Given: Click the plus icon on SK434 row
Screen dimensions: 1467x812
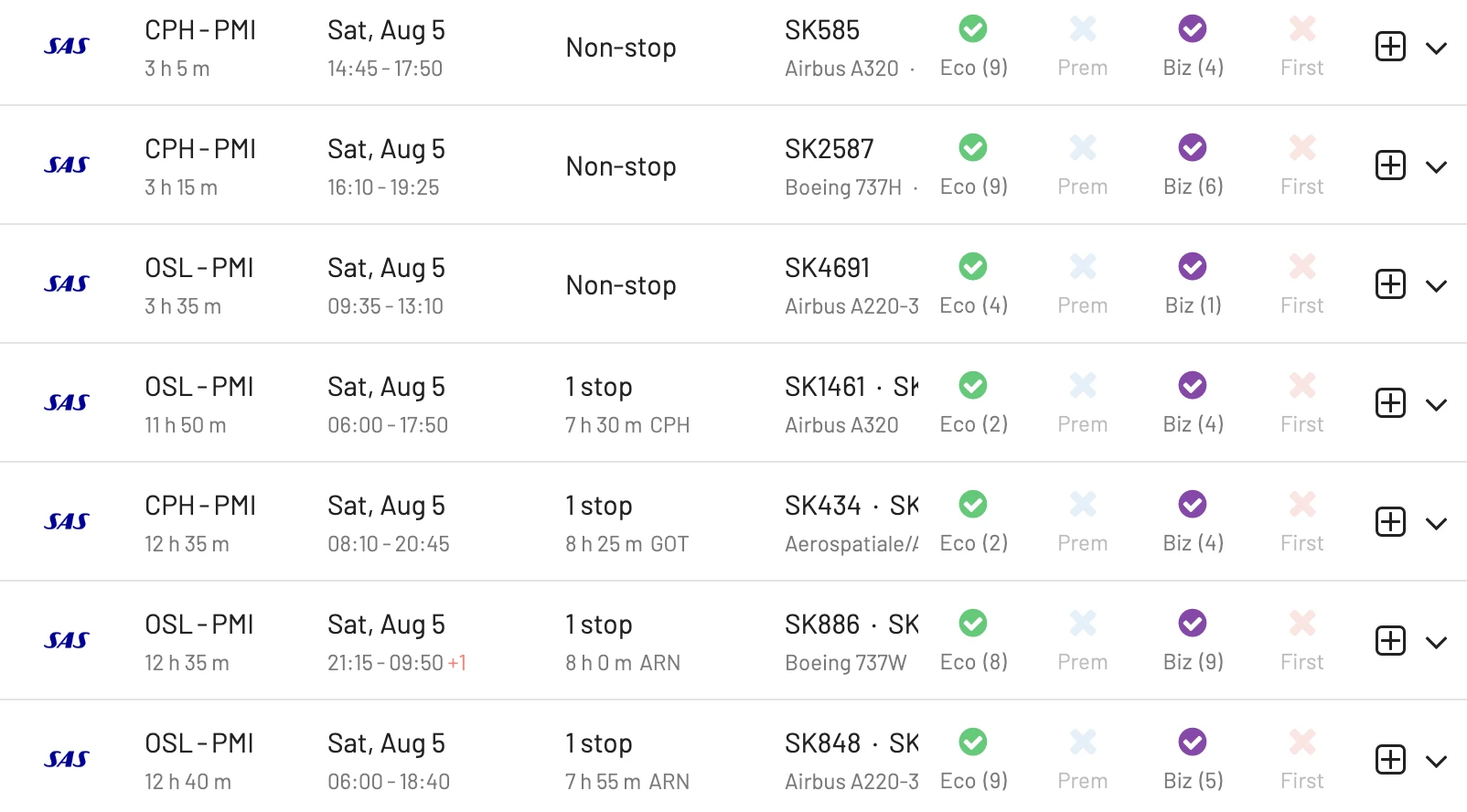Looking at the screenshot, I should (x=1390, y=522).
